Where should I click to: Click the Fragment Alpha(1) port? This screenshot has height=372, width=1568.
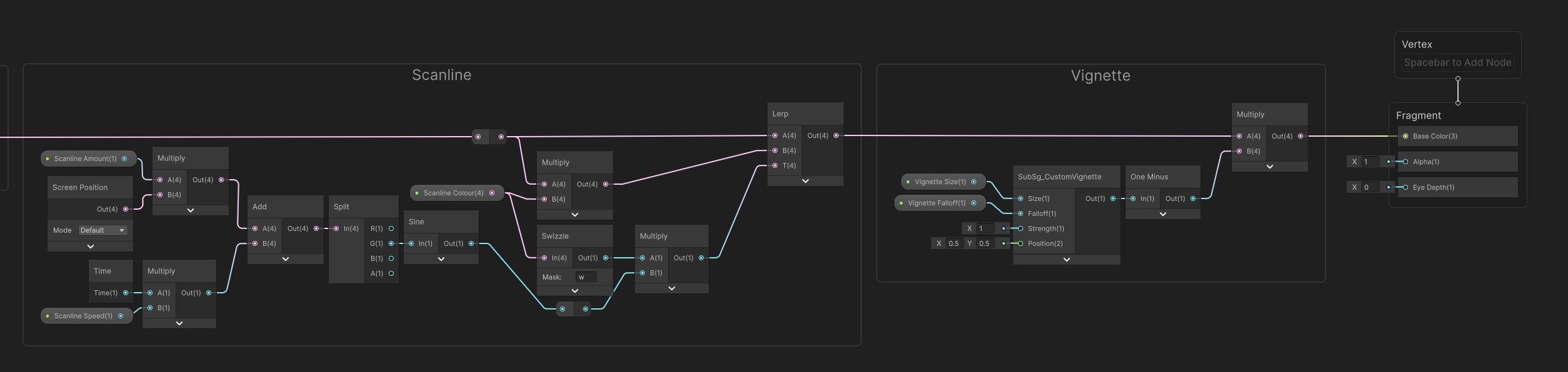point(1406,162)
